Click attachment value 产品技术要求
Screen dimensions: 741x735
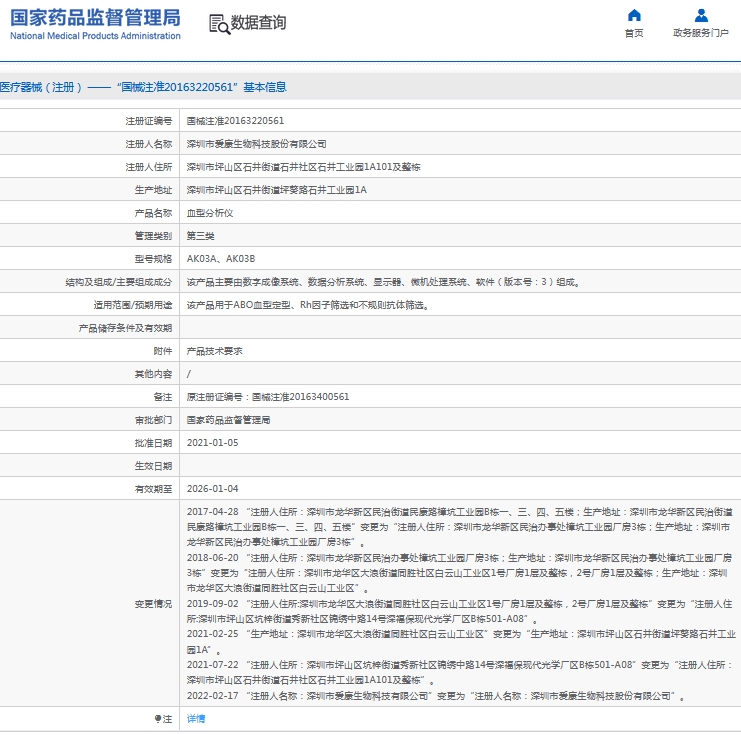click(x=215, y=351)
